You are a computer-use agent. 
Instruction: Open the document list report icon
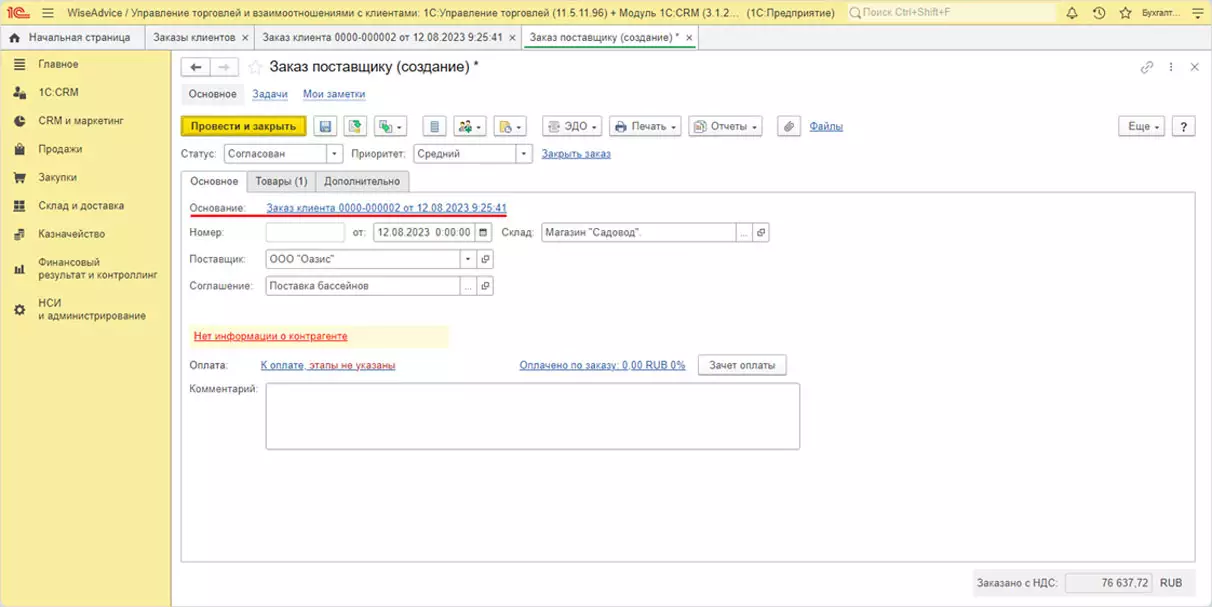point(434,126)
